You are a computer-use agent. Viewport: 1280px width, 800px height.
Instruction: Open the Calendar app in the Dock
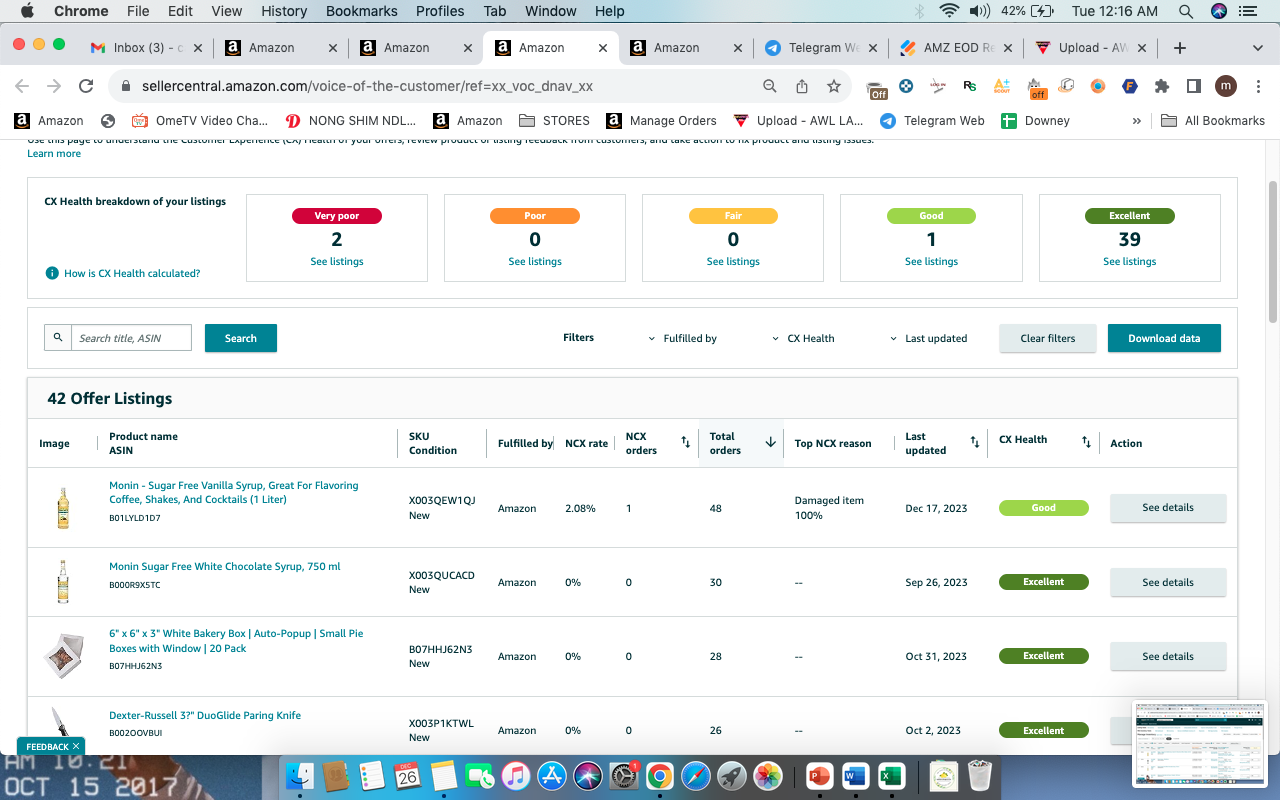point(407,776)
